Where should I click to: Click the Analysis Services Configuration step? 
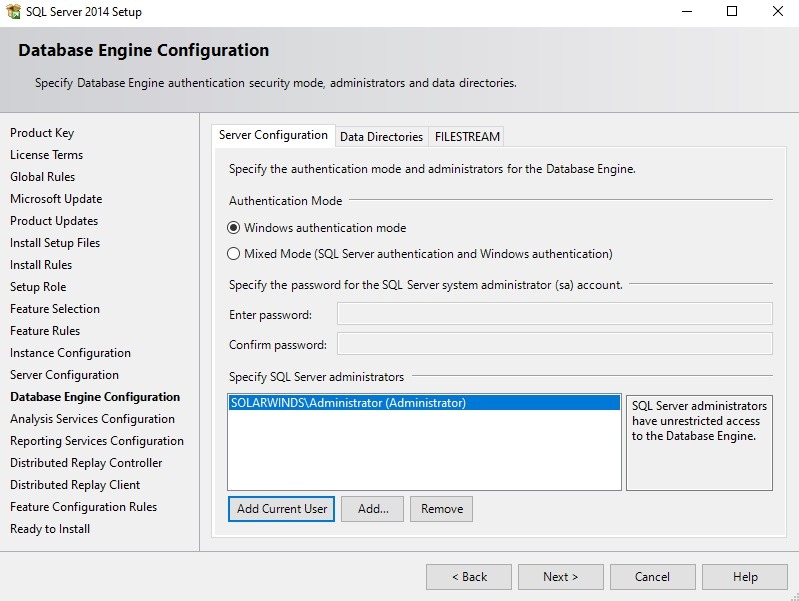(x=92, y=419)
